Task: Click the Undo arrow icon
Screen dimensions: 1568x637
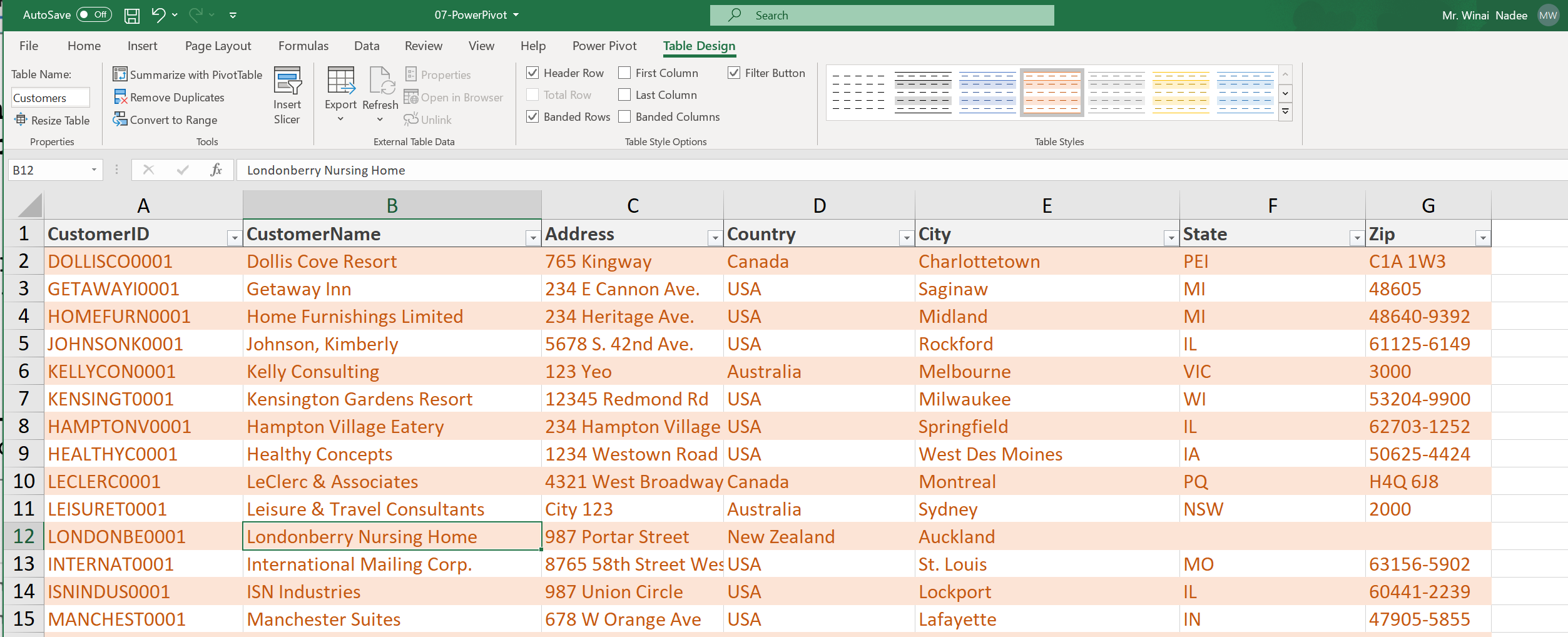Action: 158,15
